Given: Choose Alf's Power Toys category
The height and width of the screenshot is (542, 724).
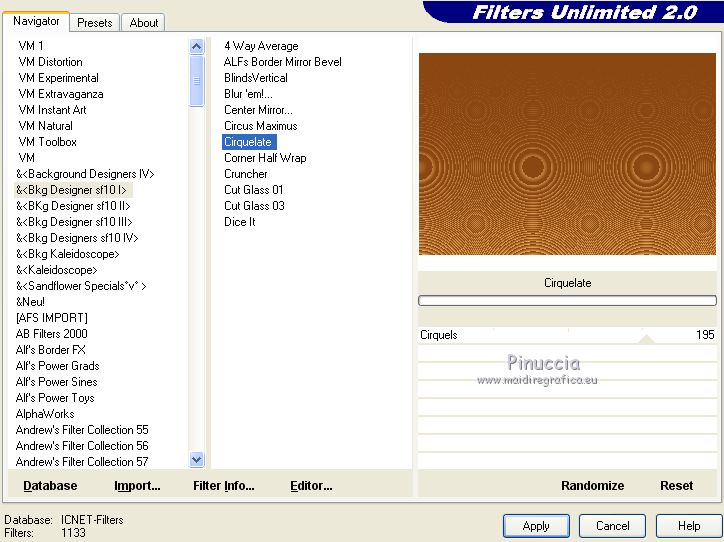Looking at the screenshot, I should tap(55, 398).
